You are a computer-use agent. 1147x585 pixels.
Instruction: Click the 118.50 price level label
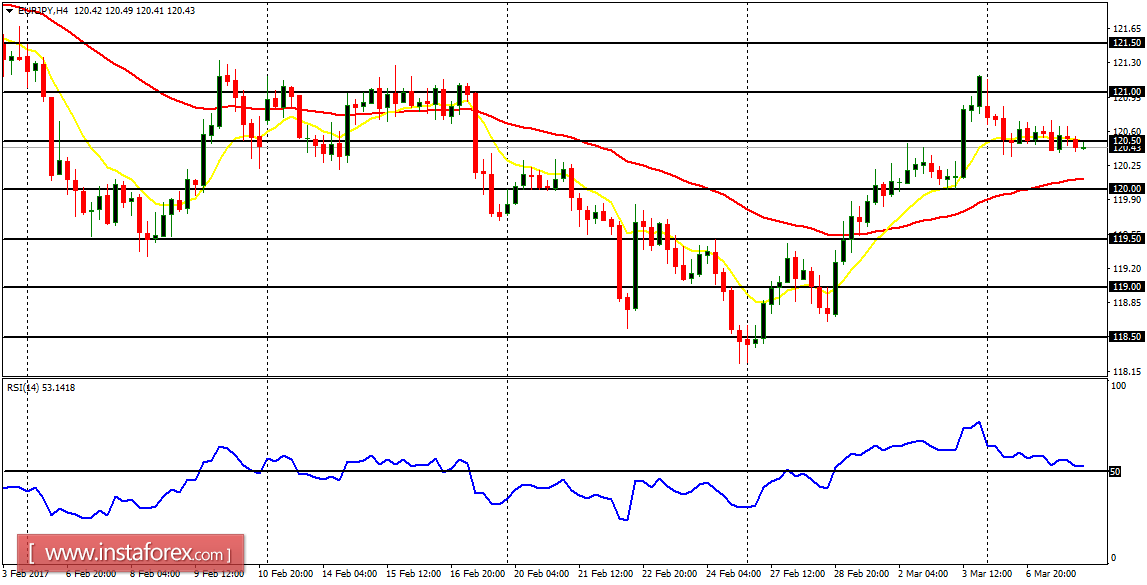[x=1126, y=336]
